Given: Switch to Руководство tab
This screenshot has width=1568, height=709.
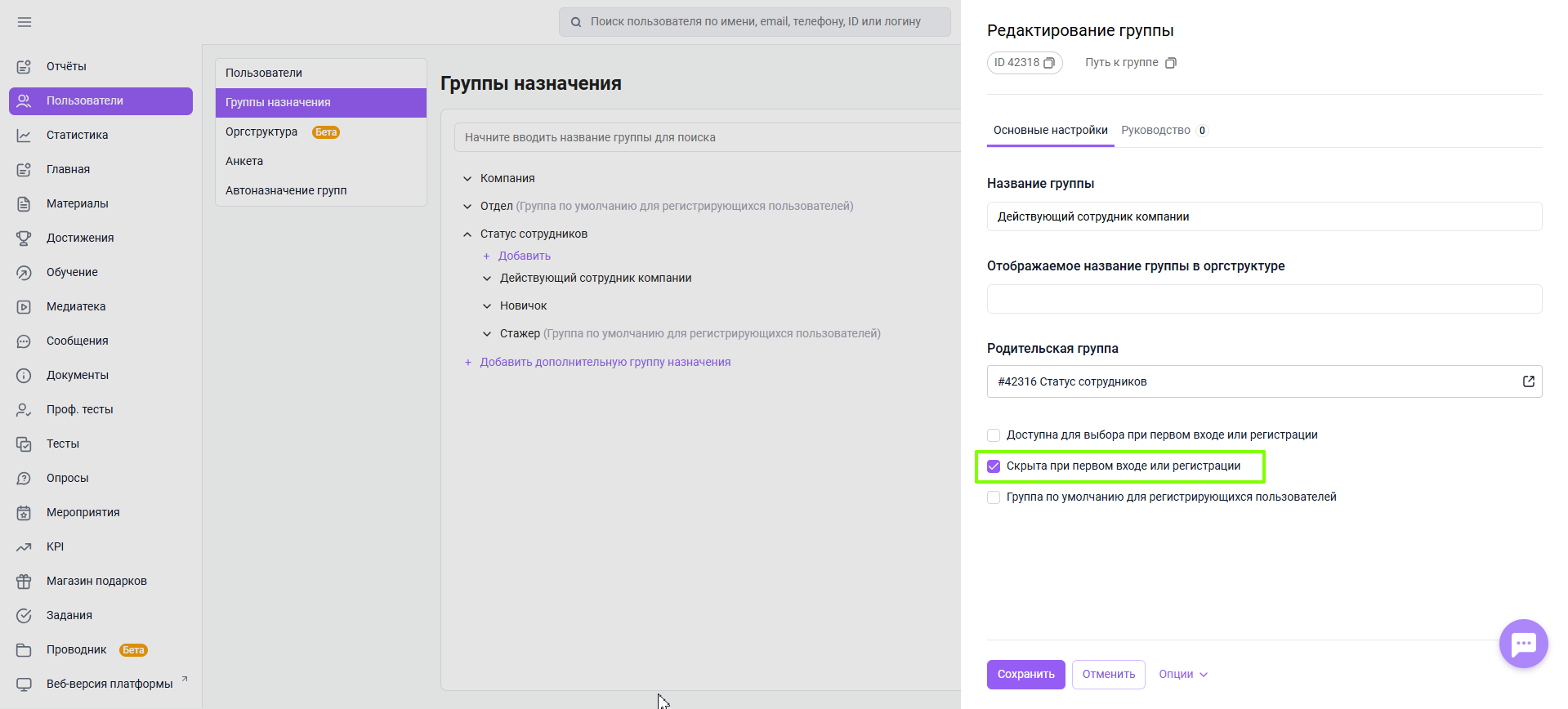Looking at the screenshot, I should (1164, 131).
